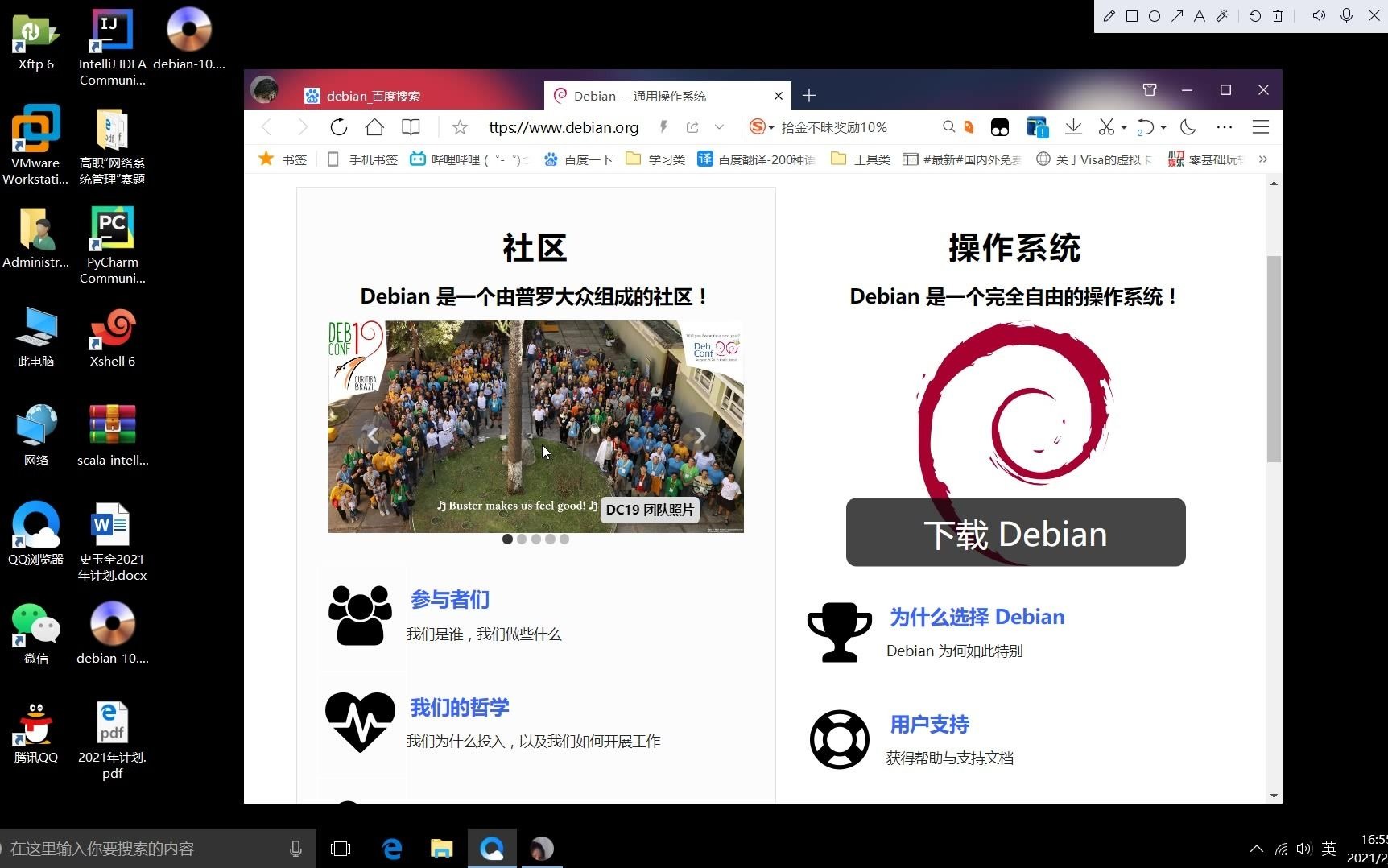This screenshot has width=1388, height=868.
Task: Expand the address bar dropdown chevron
Action: (x=719, y=127)
